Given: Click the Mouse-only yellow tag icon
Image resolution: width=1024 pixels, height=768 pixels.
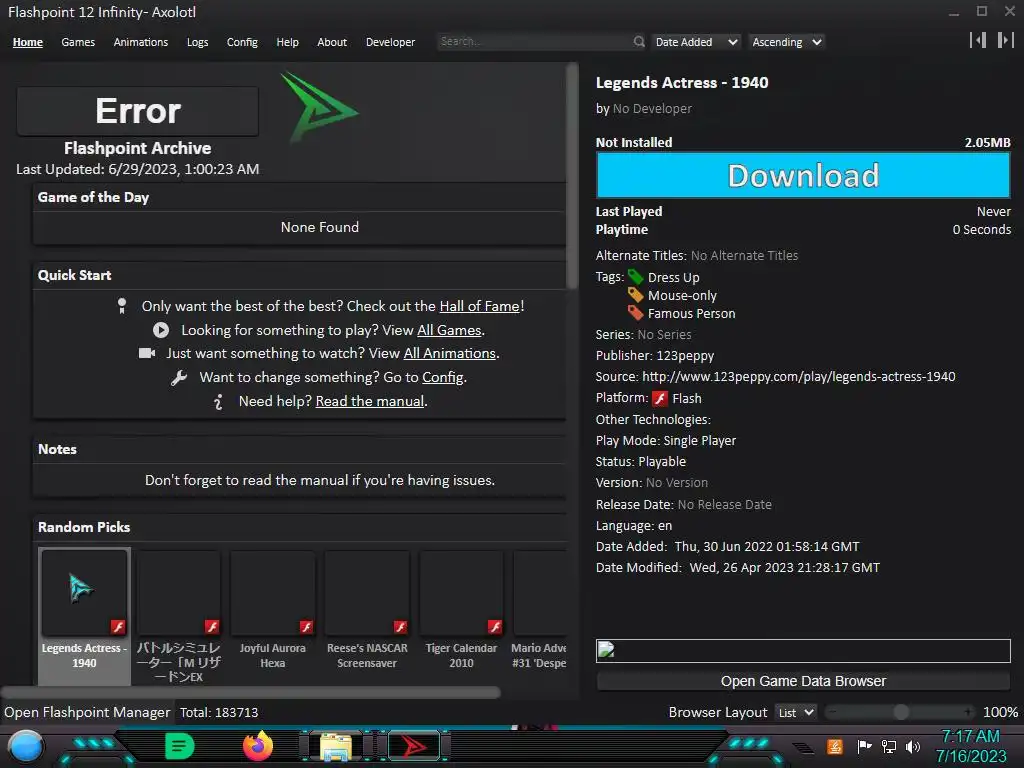Looking at the screenshot, I should (635, 295).
